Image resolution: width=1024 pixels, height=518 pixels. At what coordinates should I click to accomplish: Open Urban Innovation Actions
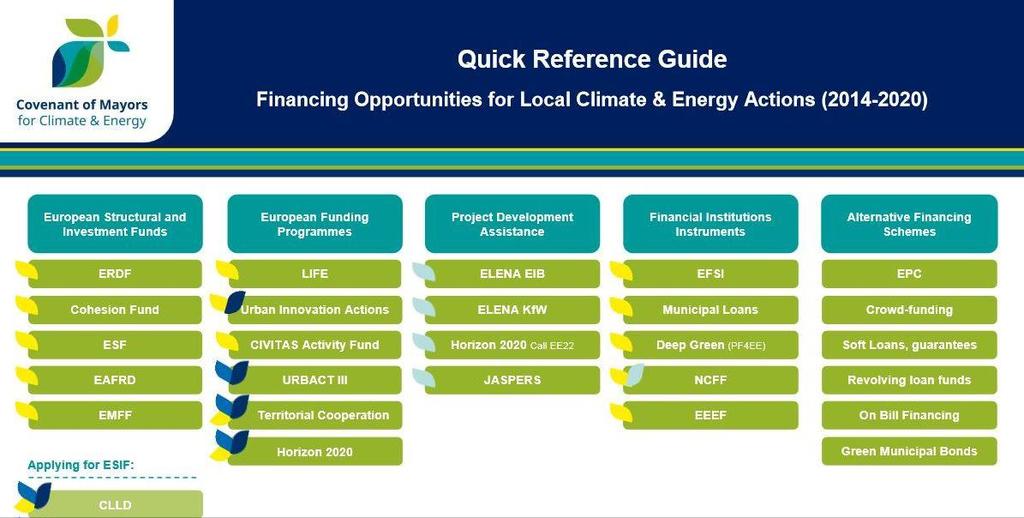click(x=315, y=310)
